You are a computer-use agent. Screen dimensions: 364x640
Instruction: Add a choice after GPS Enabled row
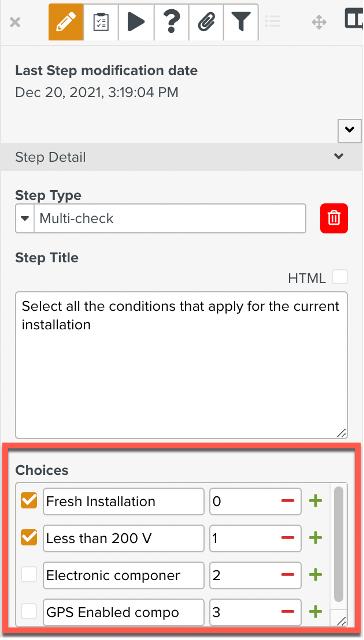(x=315, y=611)
